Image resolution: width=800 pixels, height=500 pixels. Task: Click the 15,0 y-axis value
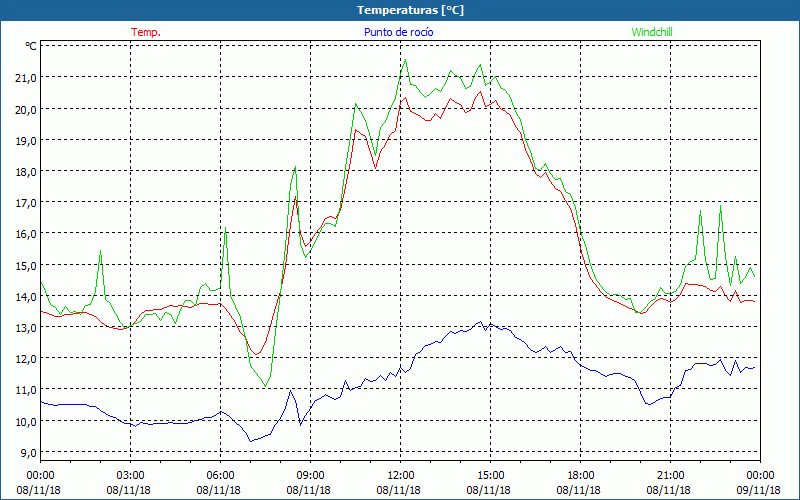pyautogui.click(x=27, y=265)
